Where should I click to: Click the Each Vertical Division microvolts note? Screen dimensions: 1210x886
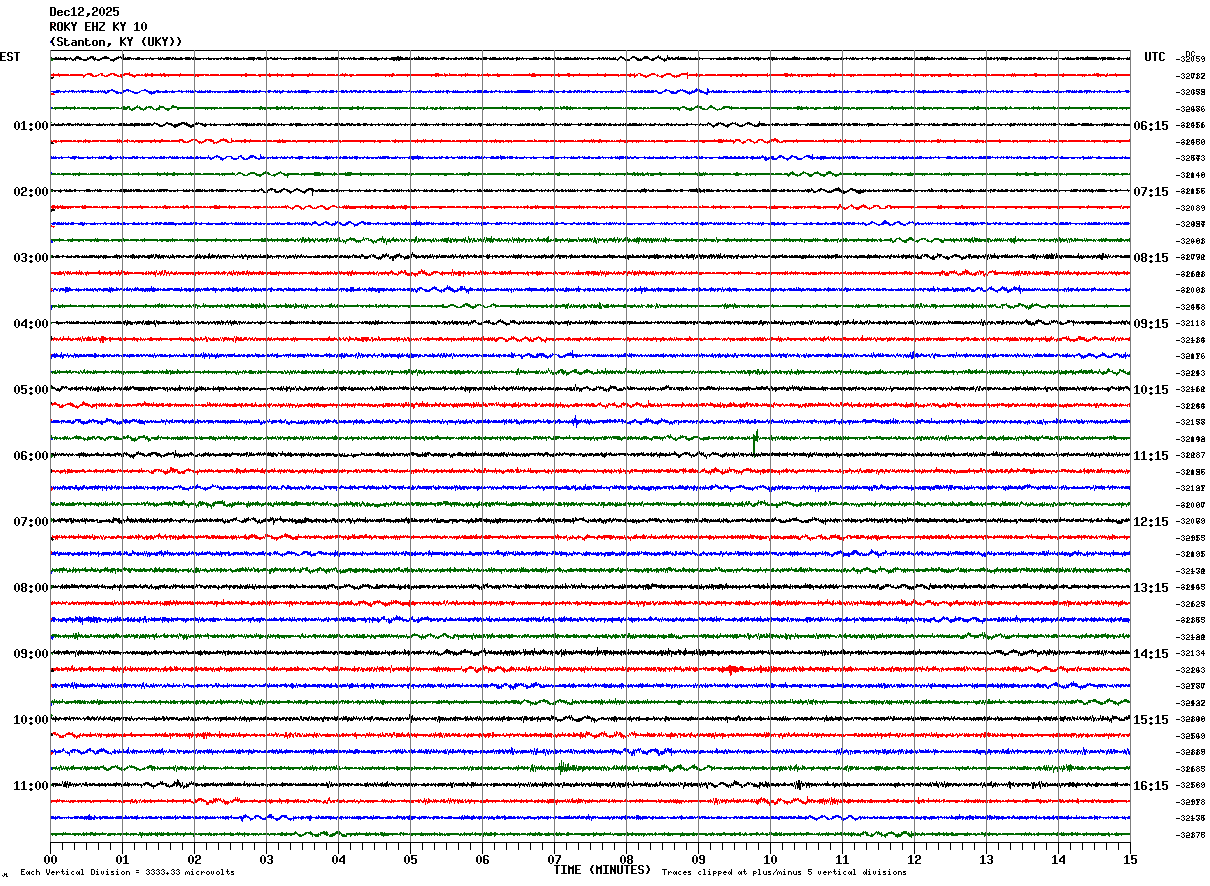(127, 873)
